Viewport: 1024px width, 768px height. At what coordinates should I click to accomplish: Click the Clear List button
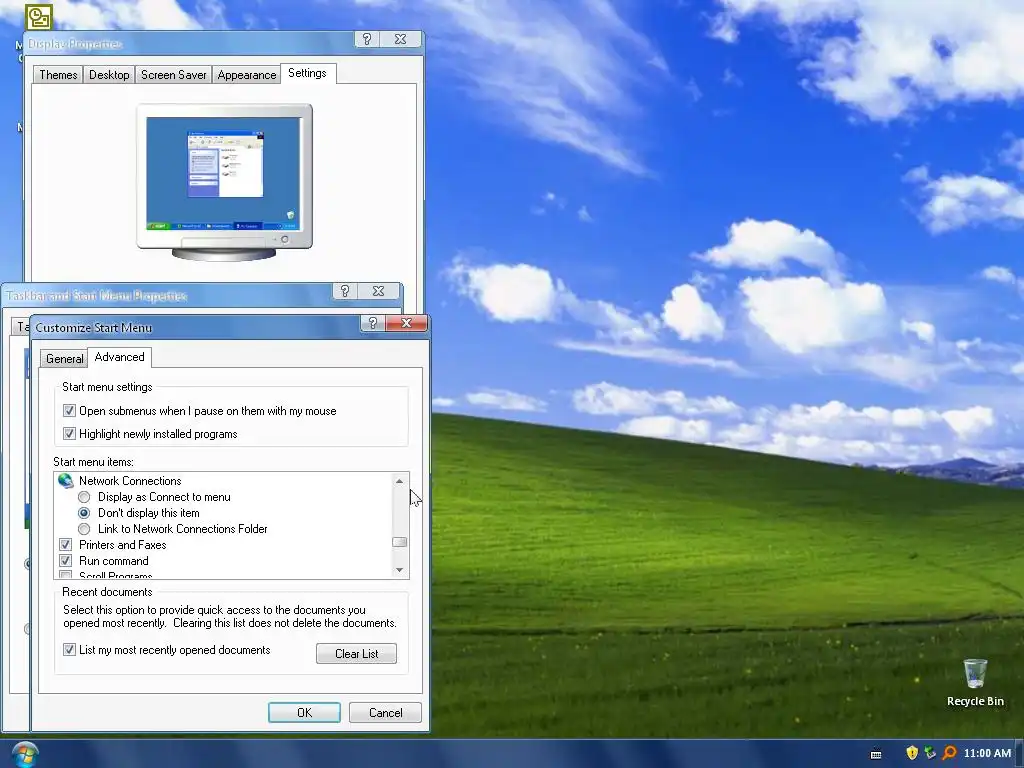[357, 654]
